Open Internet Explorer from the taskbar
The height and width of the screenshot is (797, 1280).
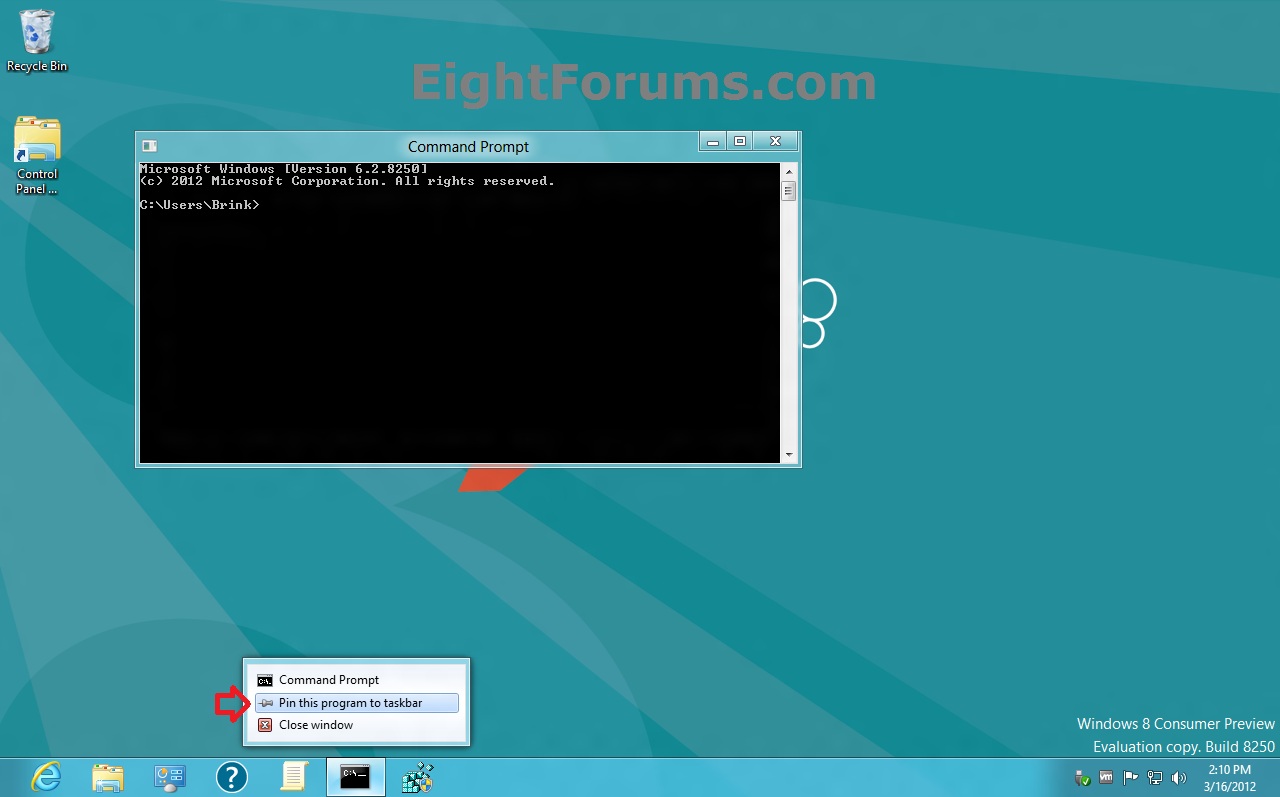[46, 776]
